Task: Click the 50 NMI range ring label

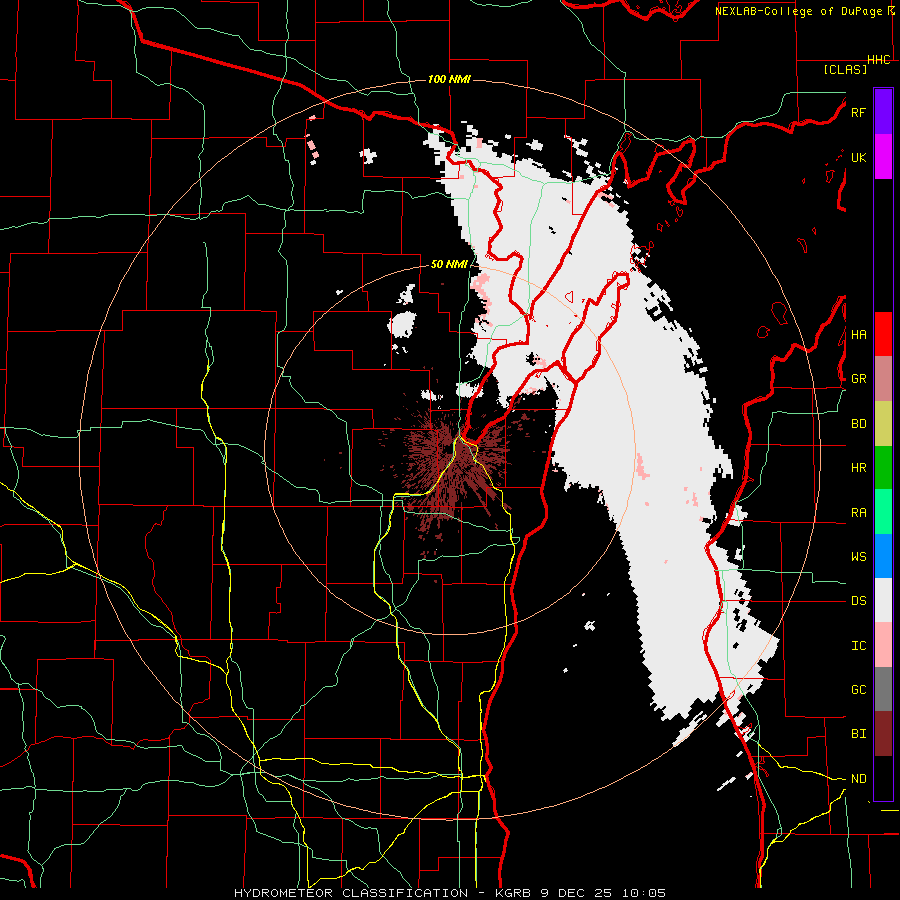Action: [x=449, y=264]
